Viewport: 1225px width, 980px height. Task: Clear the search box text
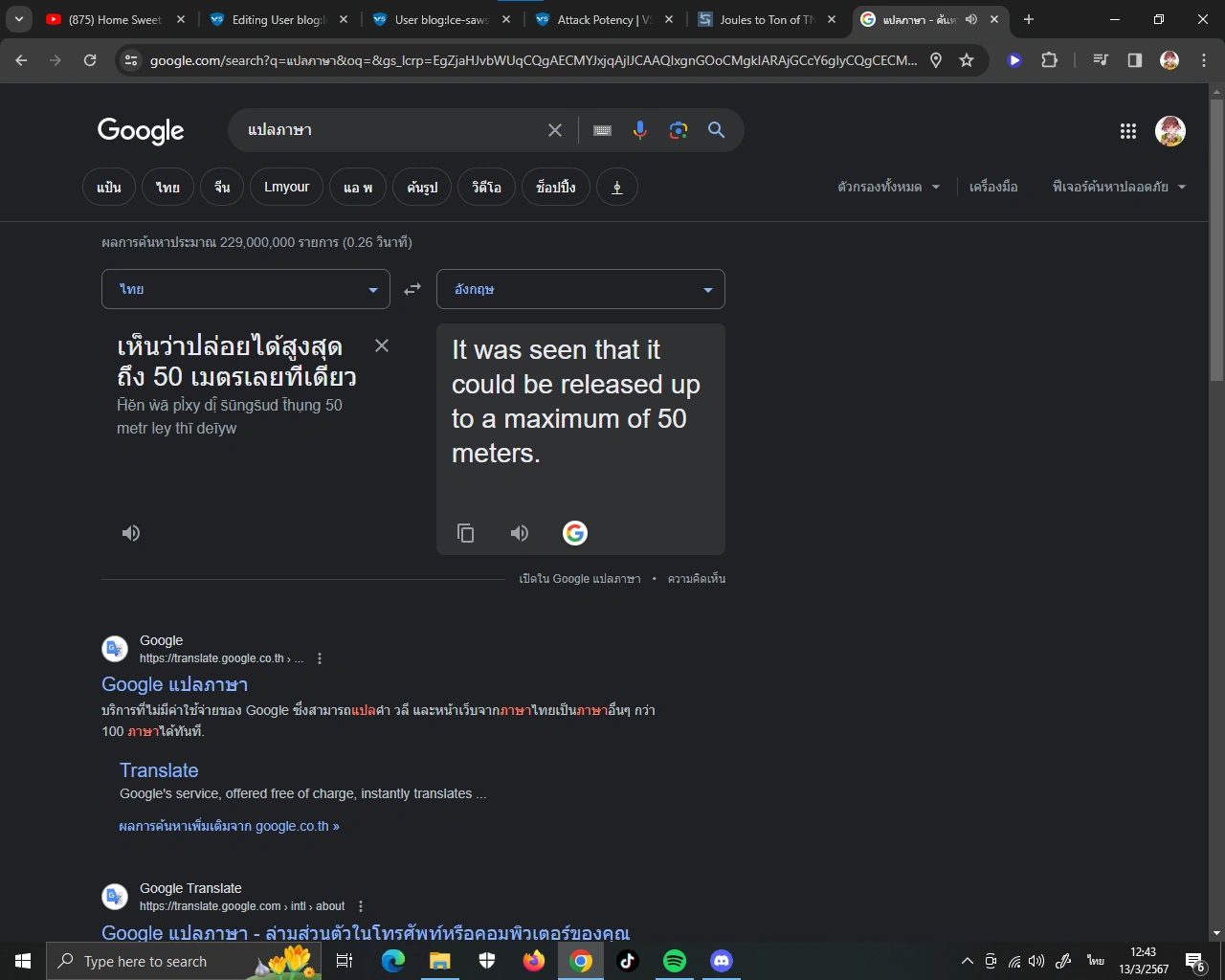point(555,130)
